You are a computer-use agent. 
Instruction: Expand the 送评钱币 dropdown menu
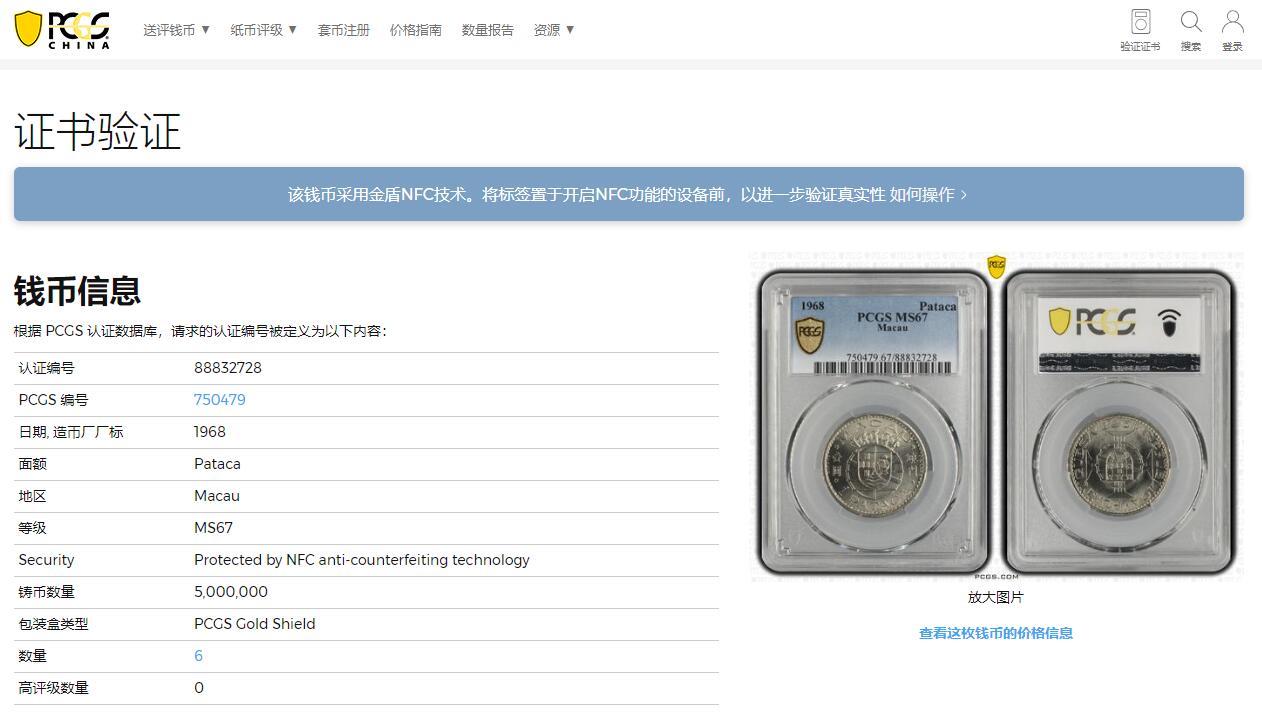pos(176,30)
